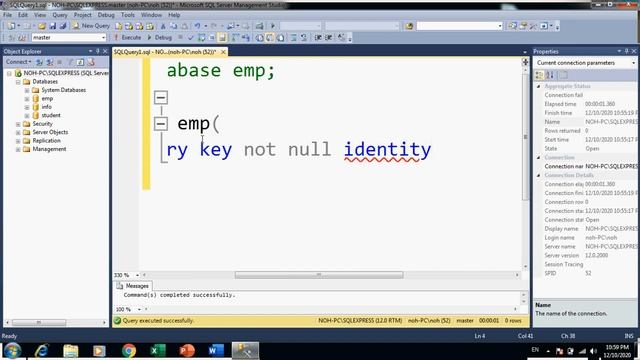Viewport: 640px width, 360px height.
Task: Open the File menu
Action: tap(7, 15)
